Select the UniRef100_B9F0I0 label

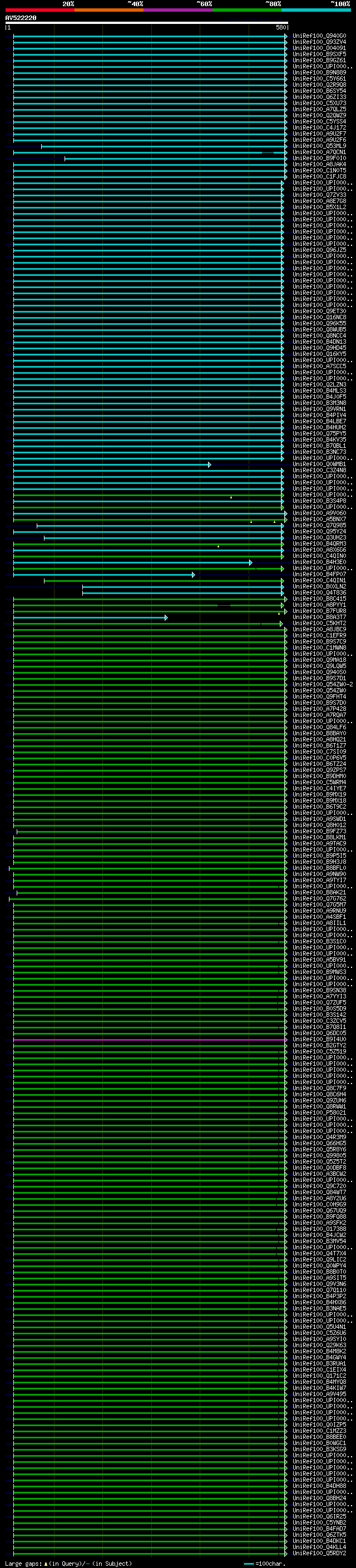(x=319, y=159)
